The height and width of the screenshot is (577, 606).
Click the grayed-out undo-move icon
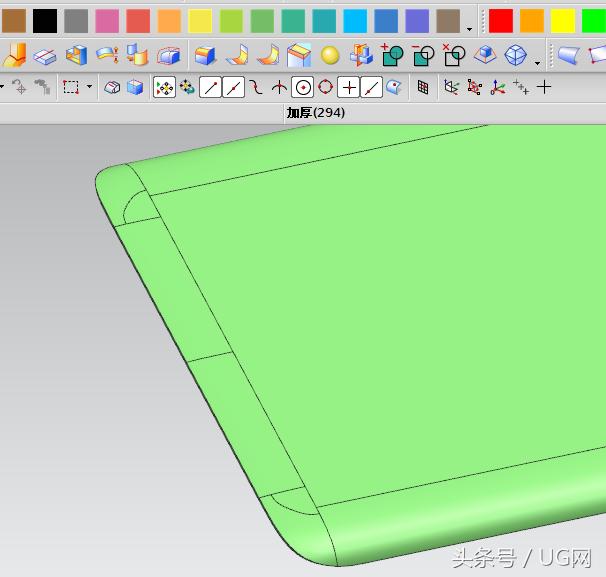(19, 87)
